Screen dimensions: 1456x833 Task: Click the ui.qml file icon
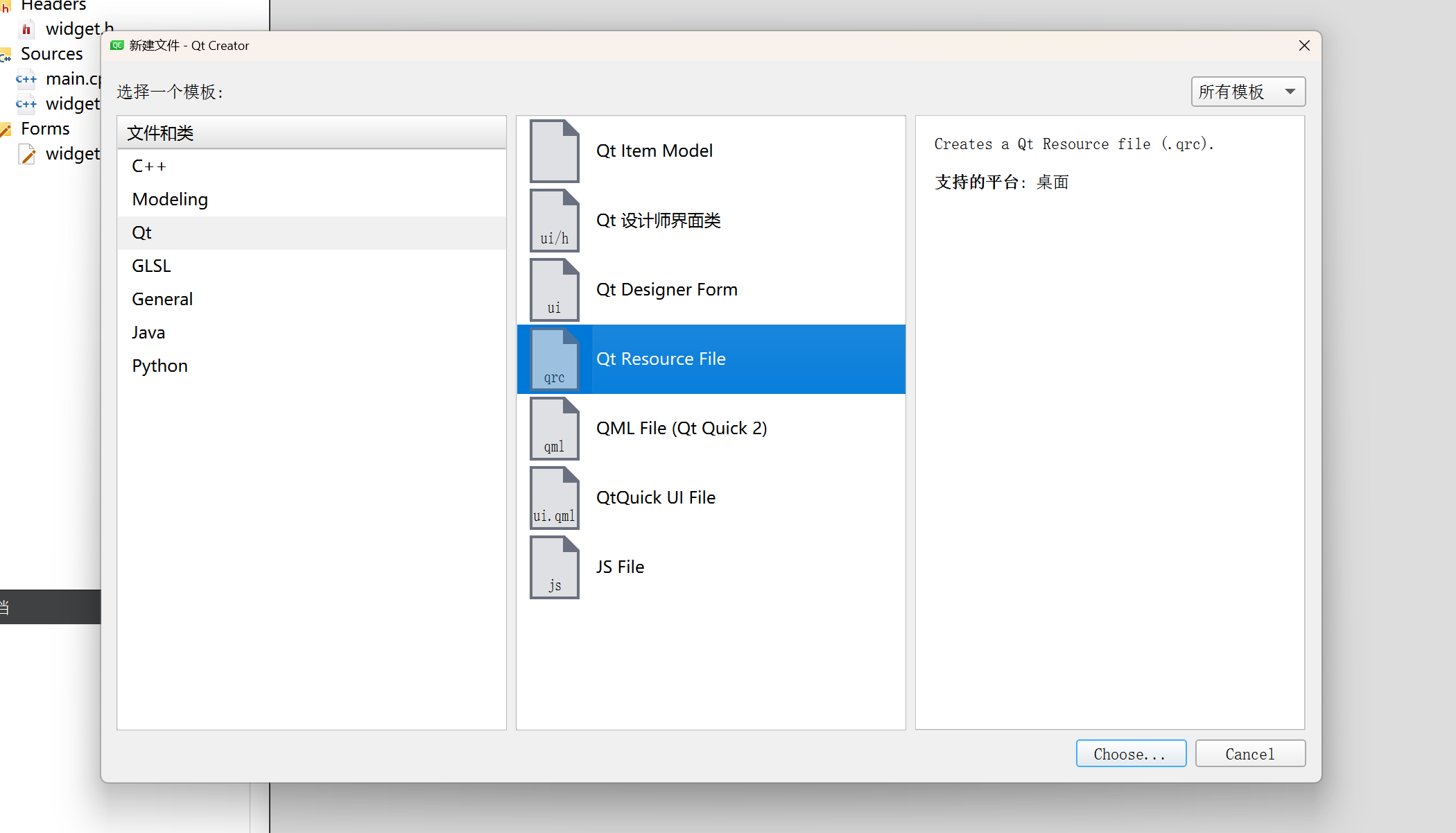554,498
